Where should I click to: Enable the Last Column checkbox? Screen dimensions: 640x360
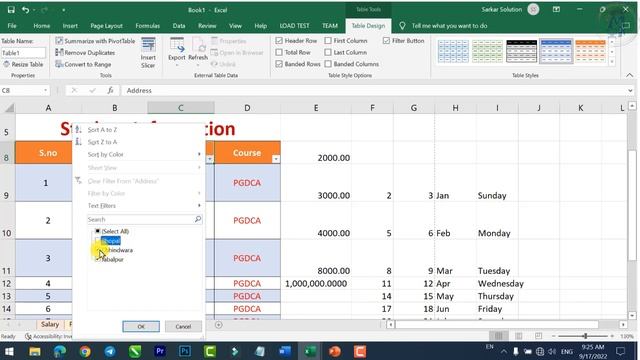click(328, 52)
